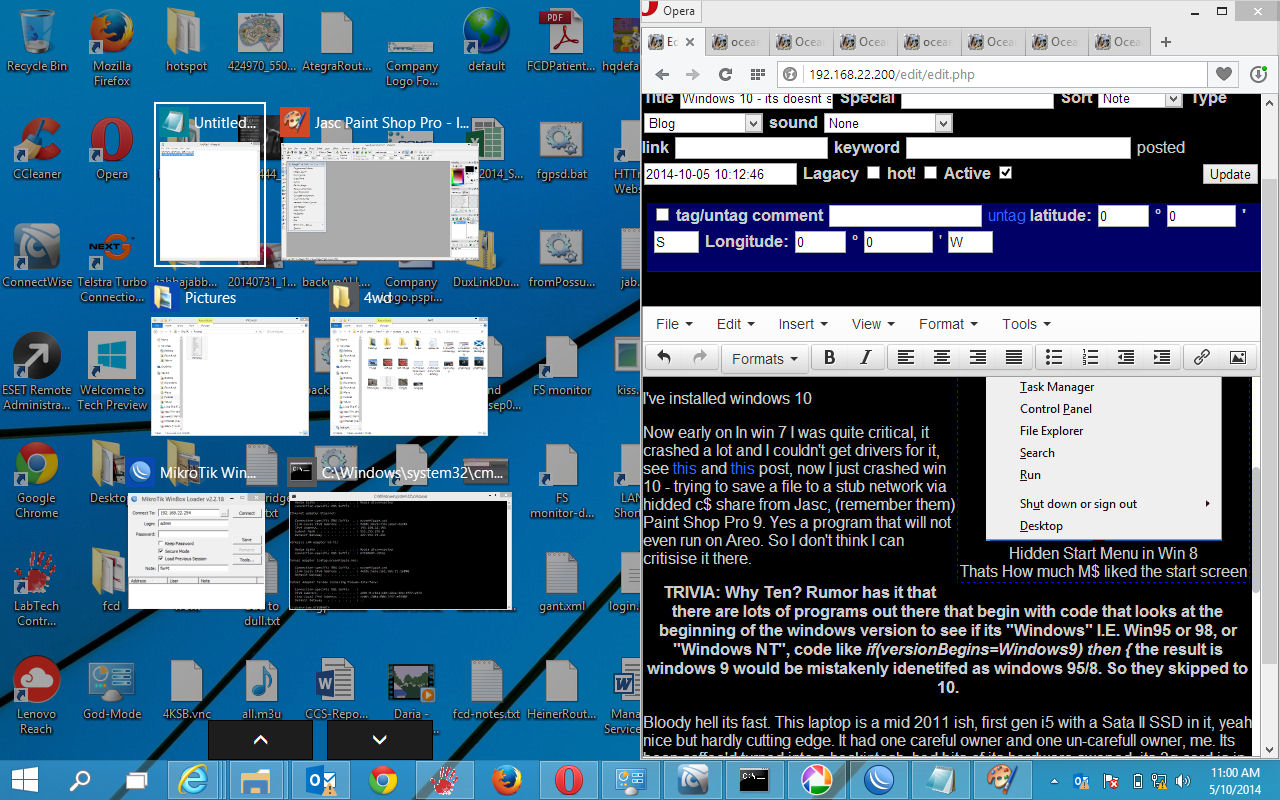
Task: Insert/edit image icon in editor toolbar
Action: tap(1237, 358)
